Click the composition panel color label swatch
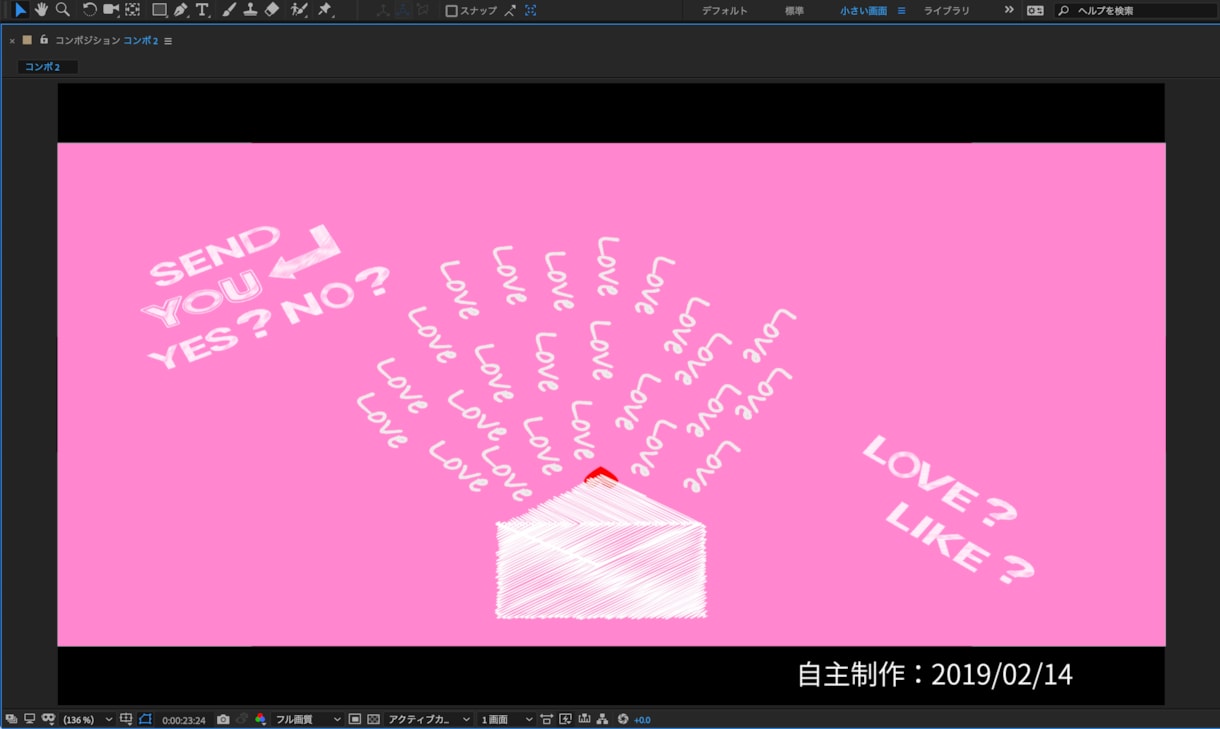 (28, 40)
